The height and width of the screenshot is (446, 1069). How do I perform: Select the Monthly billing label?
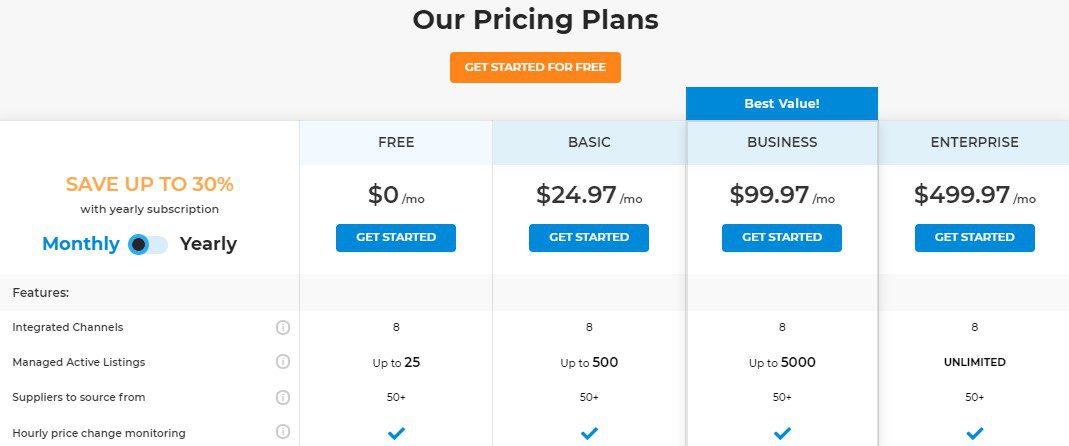click(80, 244)
